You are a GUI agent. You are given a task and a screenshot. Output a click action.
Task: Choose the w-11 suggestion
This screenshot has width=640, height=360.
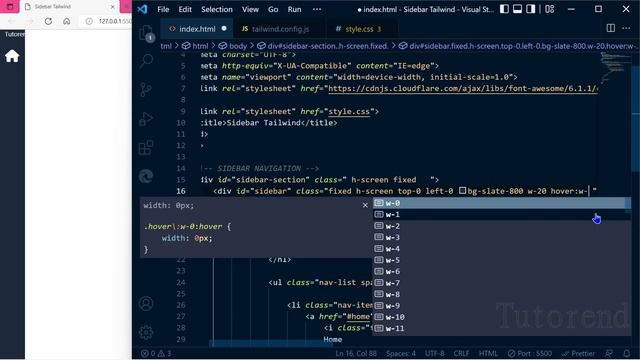[502, 328]
